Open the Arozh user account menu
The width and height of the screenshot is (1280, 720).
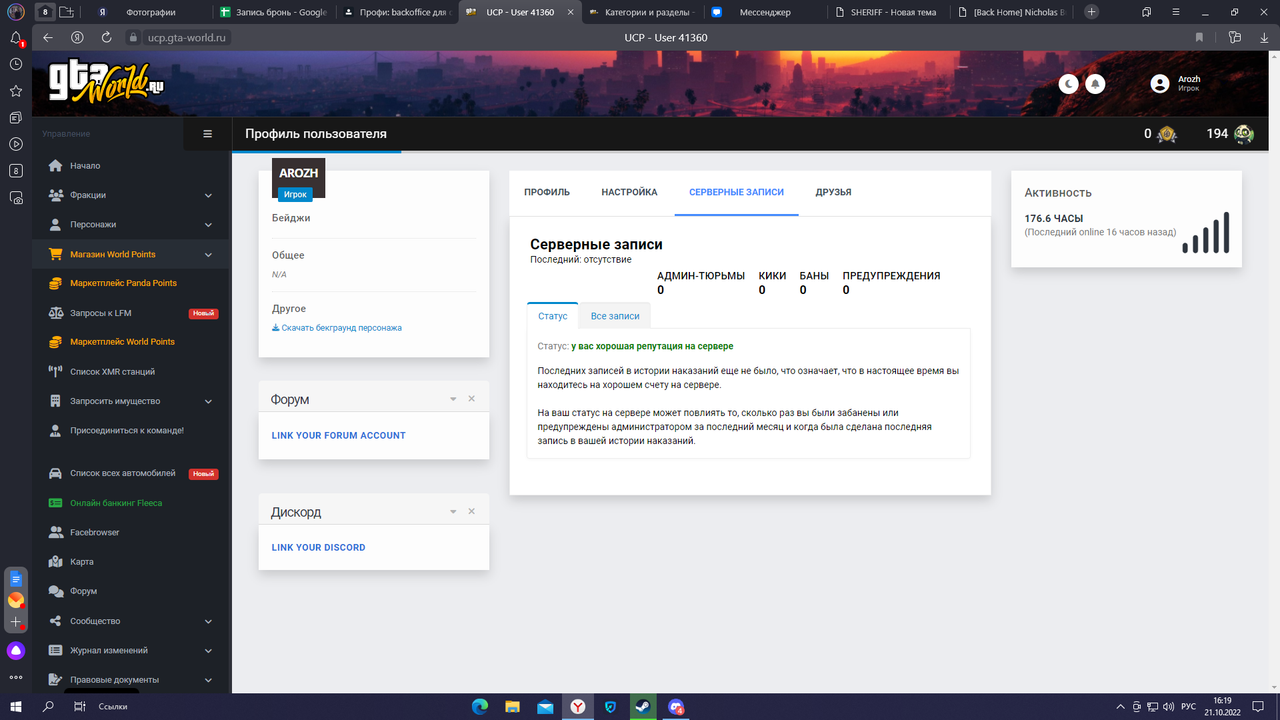pos(1176,84)
